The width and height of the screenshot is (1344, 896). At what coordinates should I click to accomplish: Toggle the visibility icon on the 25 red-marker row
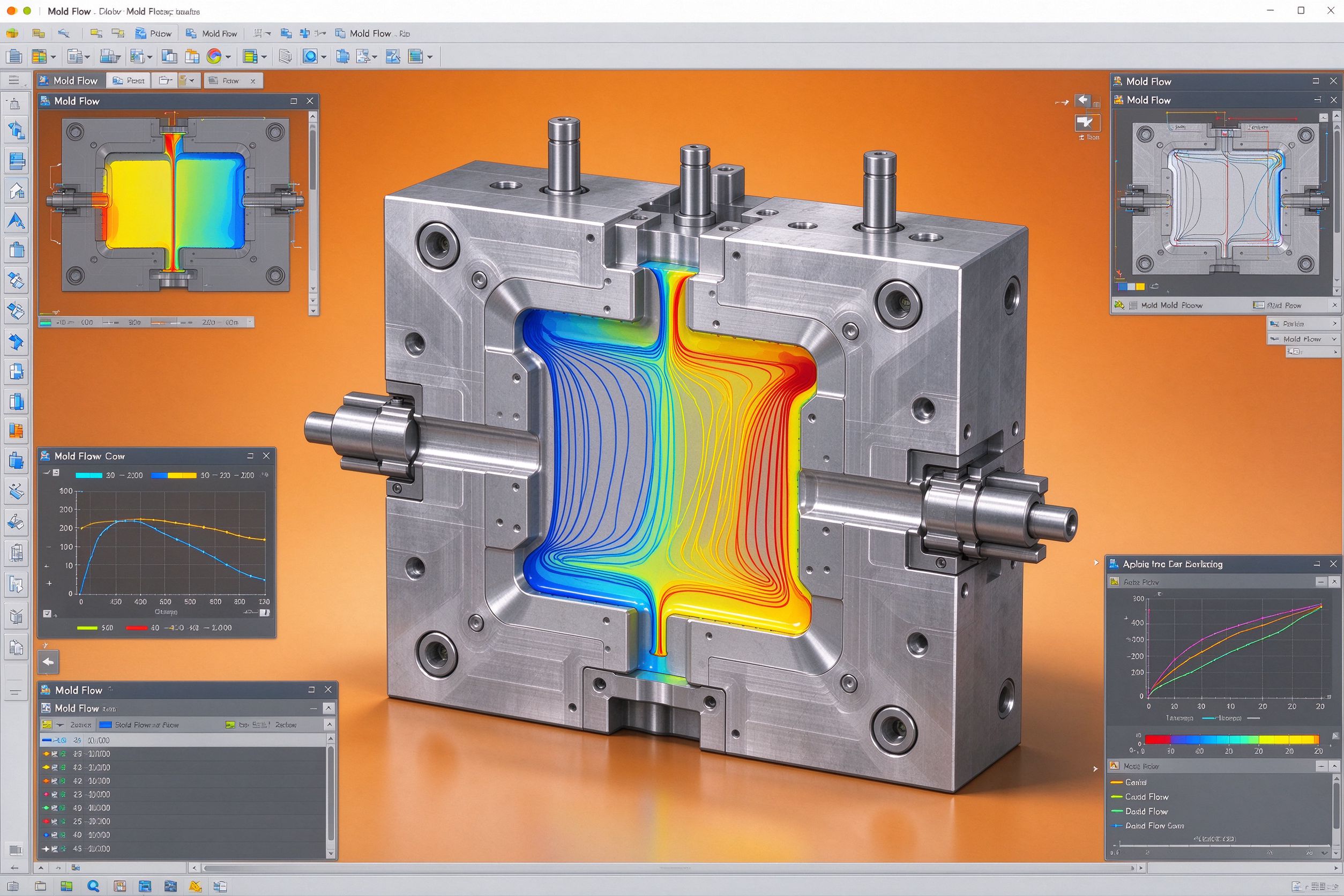pos(55,821)
